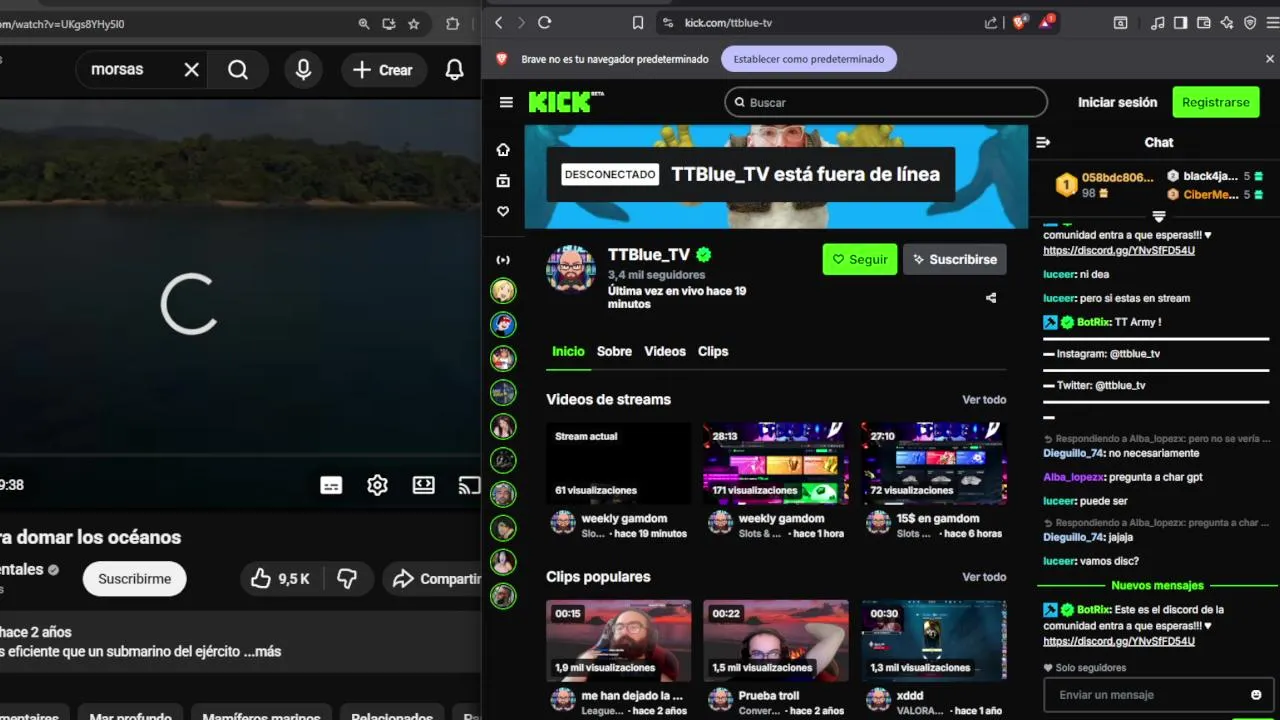Like the YouTube video (9,5 K)

280,578
